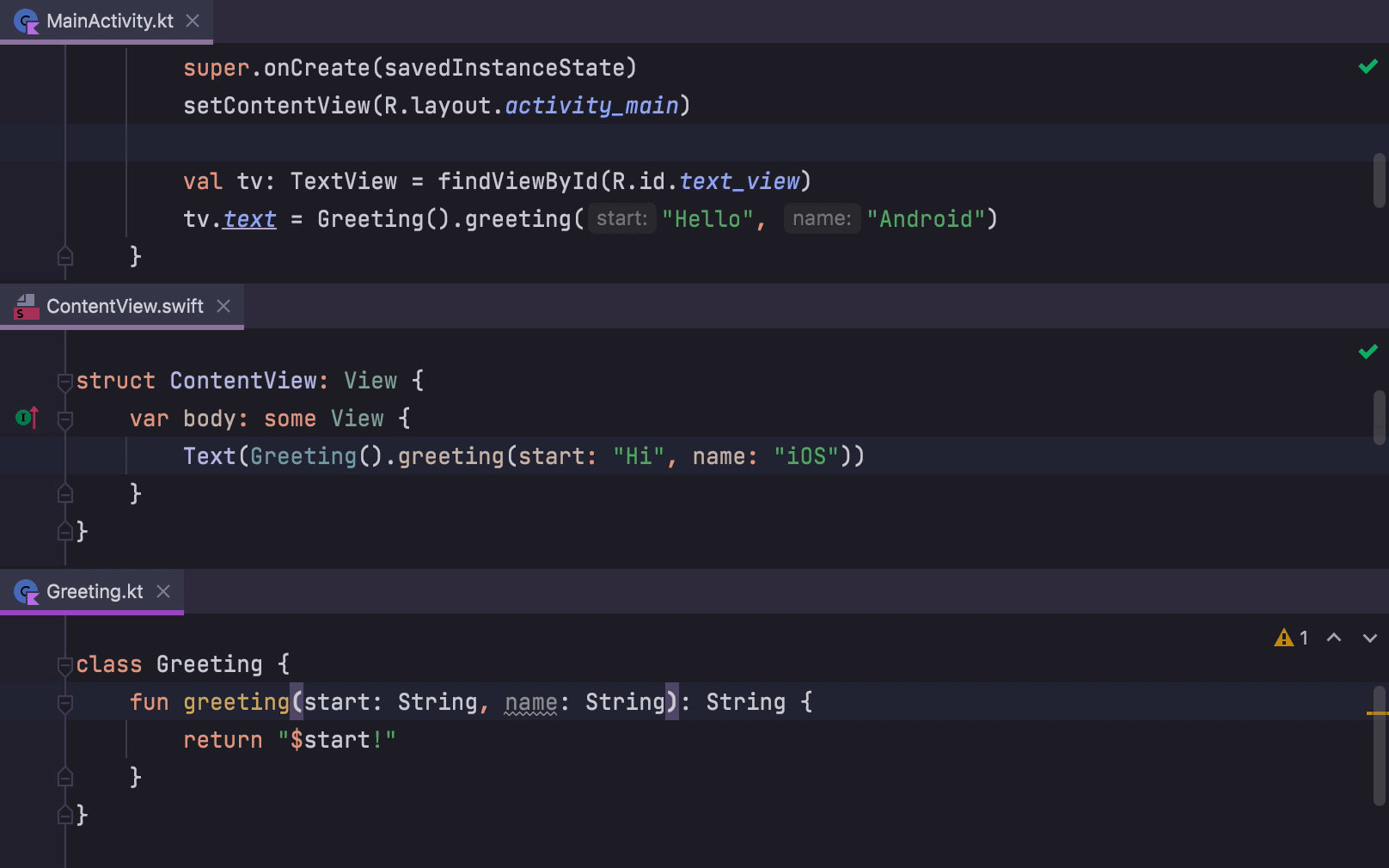Click 'super' in the onCreate call
Viewport: 1389px width, 868px height.
tap(216, 68)
